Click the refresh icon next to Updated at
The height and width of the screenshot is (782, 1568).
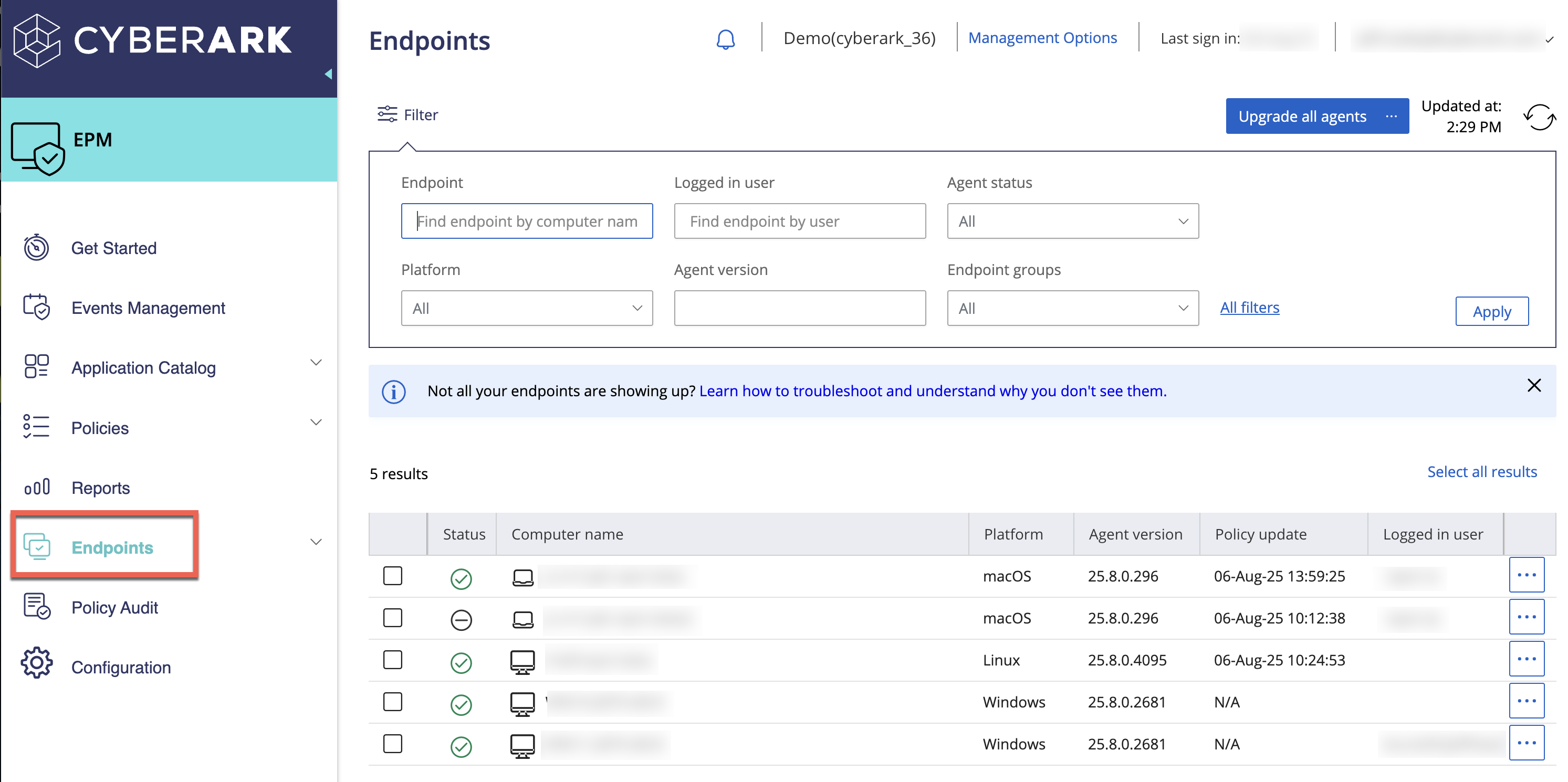pos(1540,117)
